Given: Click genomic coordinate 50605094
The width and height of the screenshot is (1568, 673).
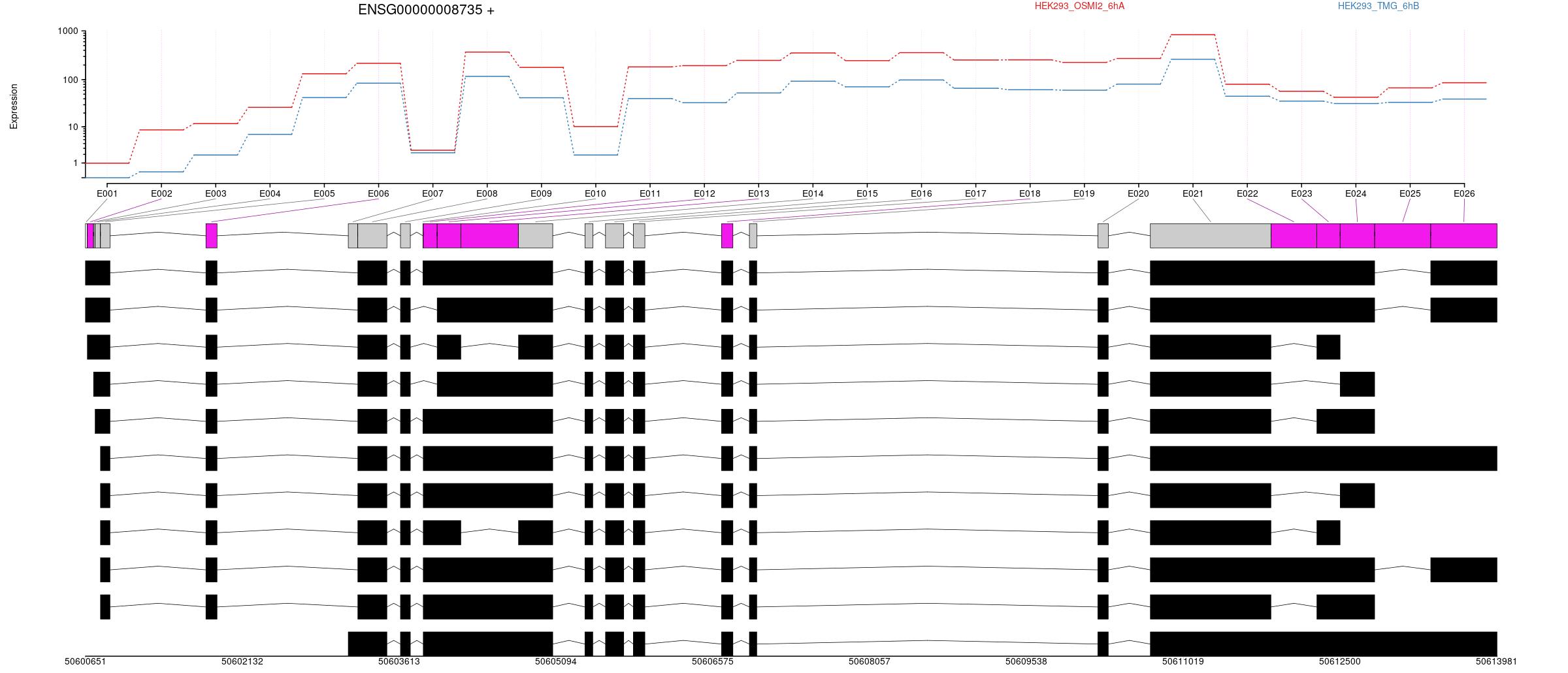Looking at the screenshot, I should pyautogui.click(x=555, y=661).
